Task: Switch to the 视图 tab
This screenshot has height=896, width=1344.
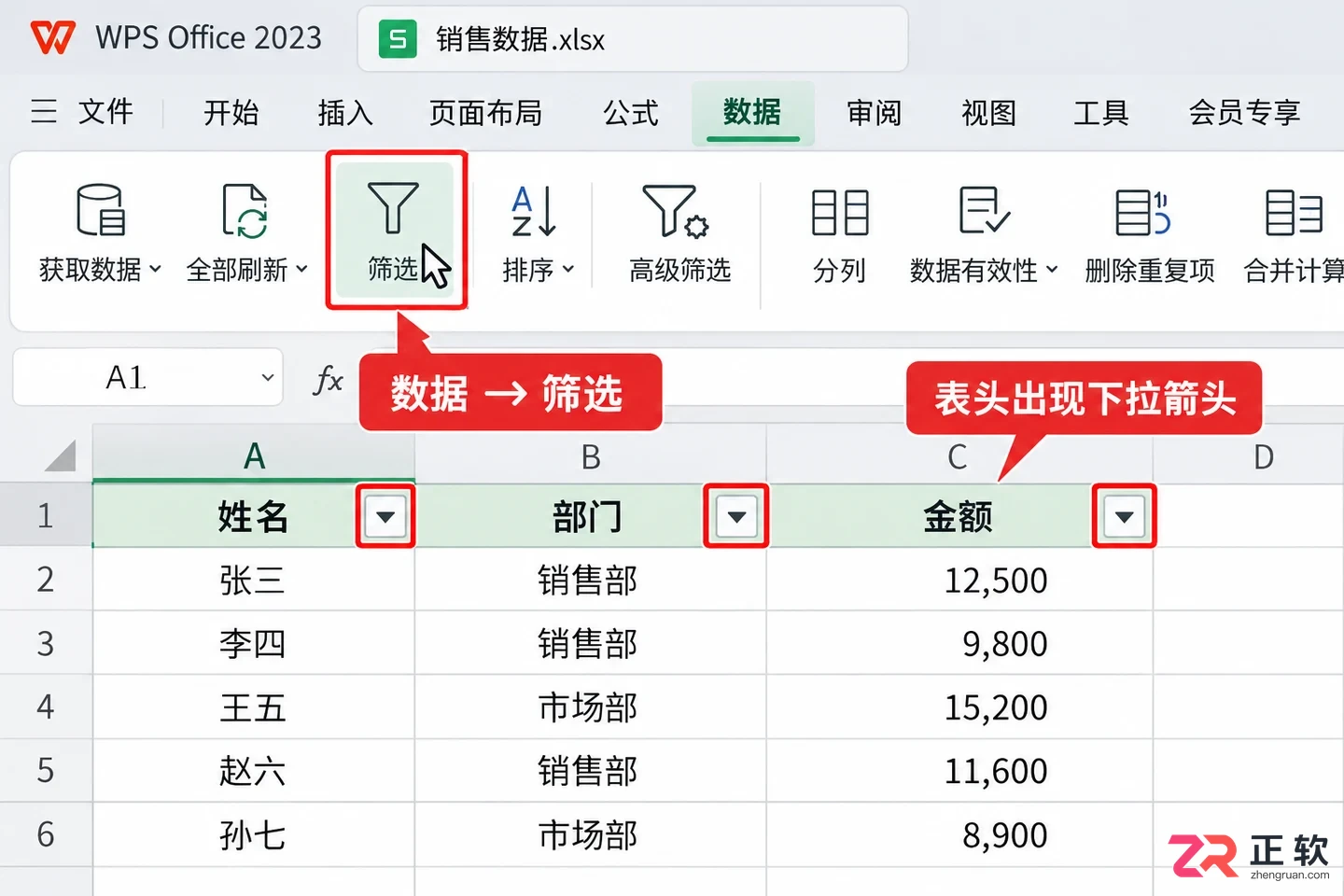Action: pyautogui.click(x=988, y=113)
